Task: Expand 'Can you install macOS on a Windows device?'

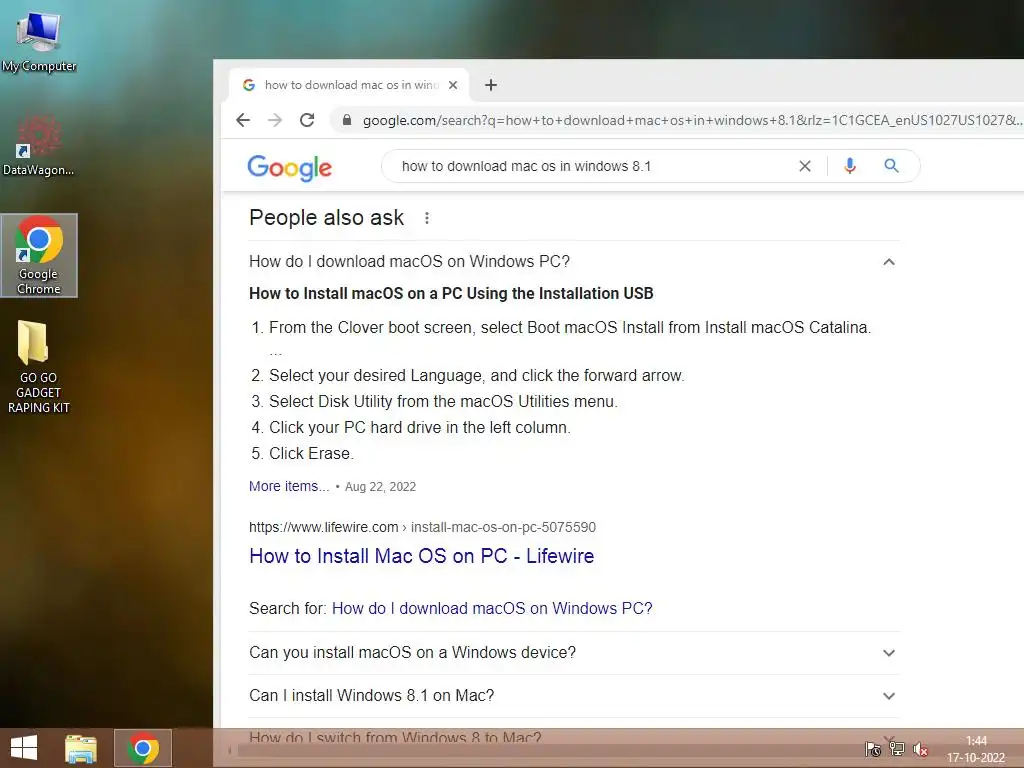Action: [x=574, y=652]
